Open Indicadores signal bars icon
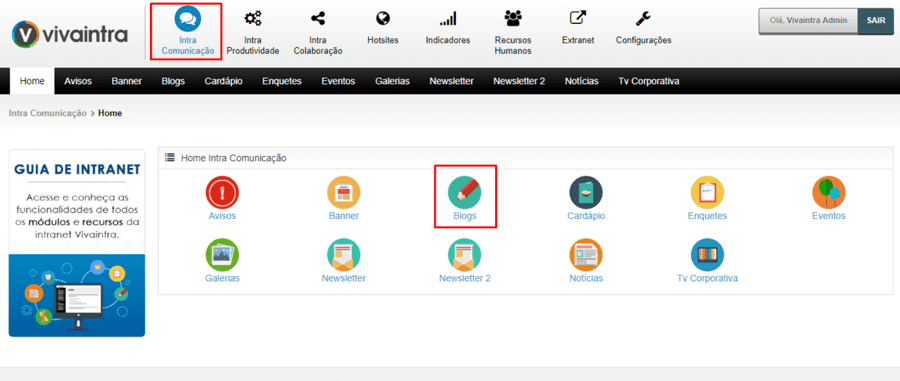This screenshot has width=900, height=381. point(448,20)
